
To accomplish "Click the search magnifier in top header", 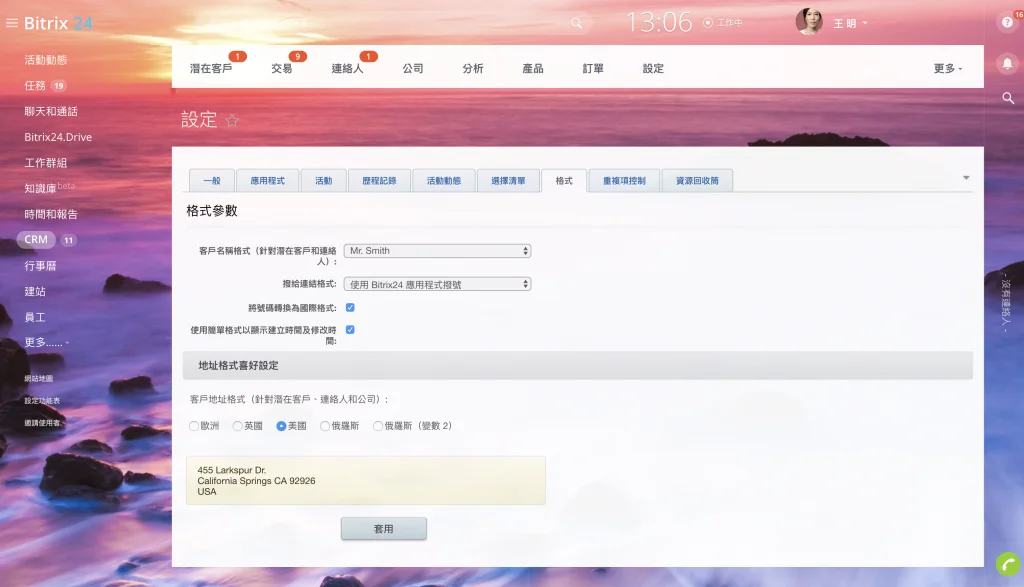I will [x=576, y=23].
